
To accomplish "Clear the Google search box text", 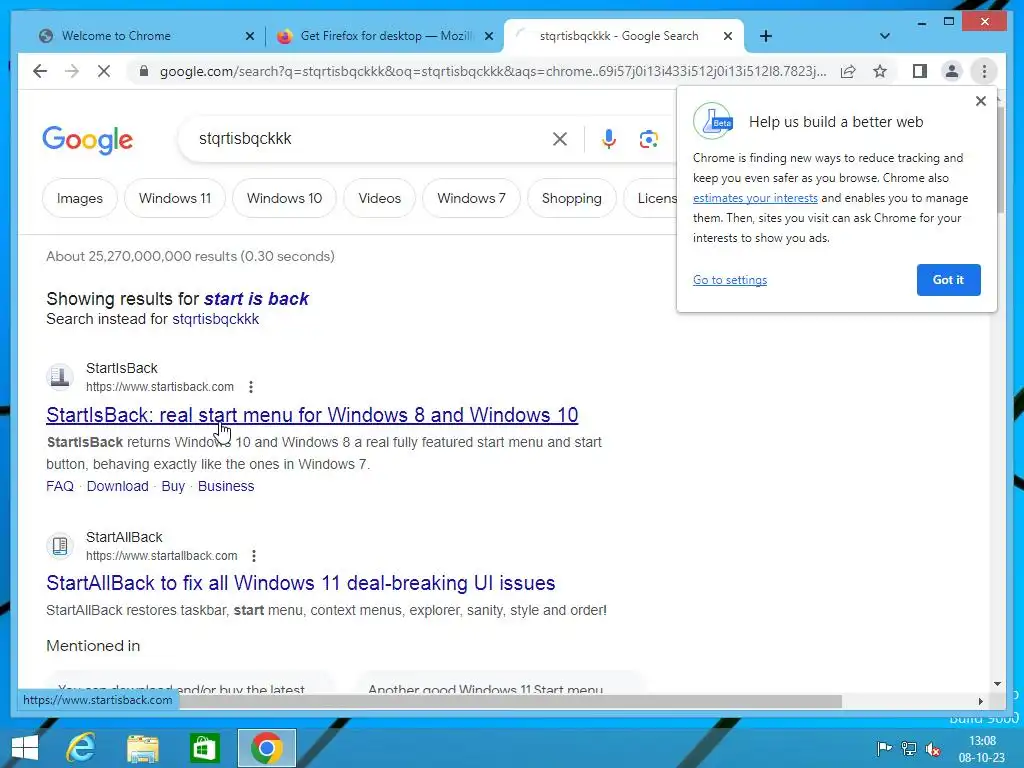I will (x=560, y=138).
